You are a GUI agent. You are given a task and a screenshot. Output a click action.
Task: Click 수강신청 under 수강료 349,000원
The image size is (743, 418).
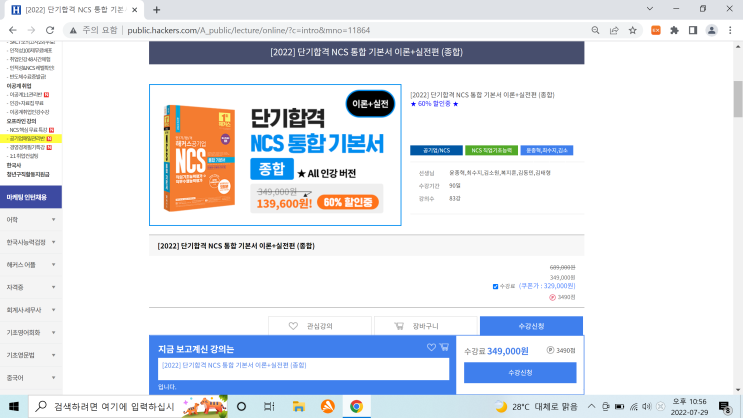click(x=520, y=373)
